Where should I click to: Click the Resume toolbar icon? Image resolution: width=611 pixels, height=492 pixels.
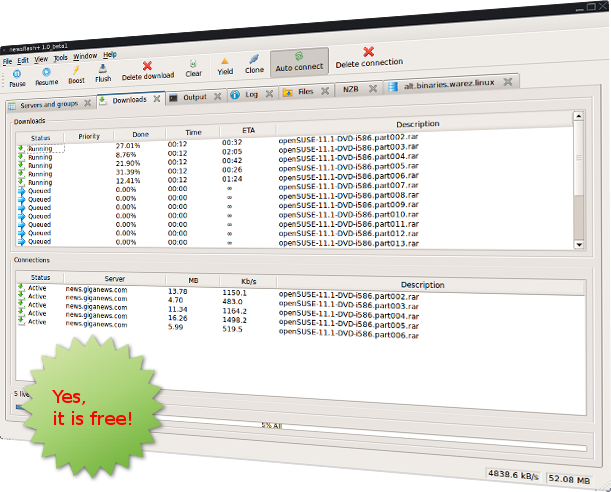coord(46,72)
